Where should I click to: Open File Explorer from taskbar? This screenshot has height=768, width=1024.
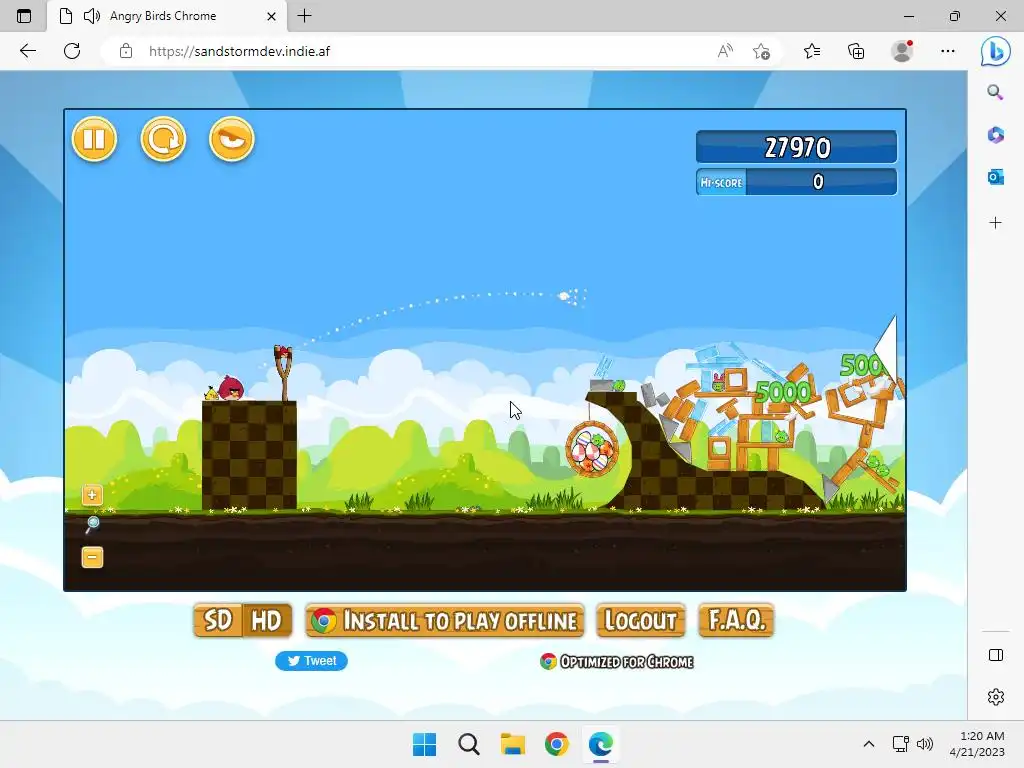click(x=513, y=744)
